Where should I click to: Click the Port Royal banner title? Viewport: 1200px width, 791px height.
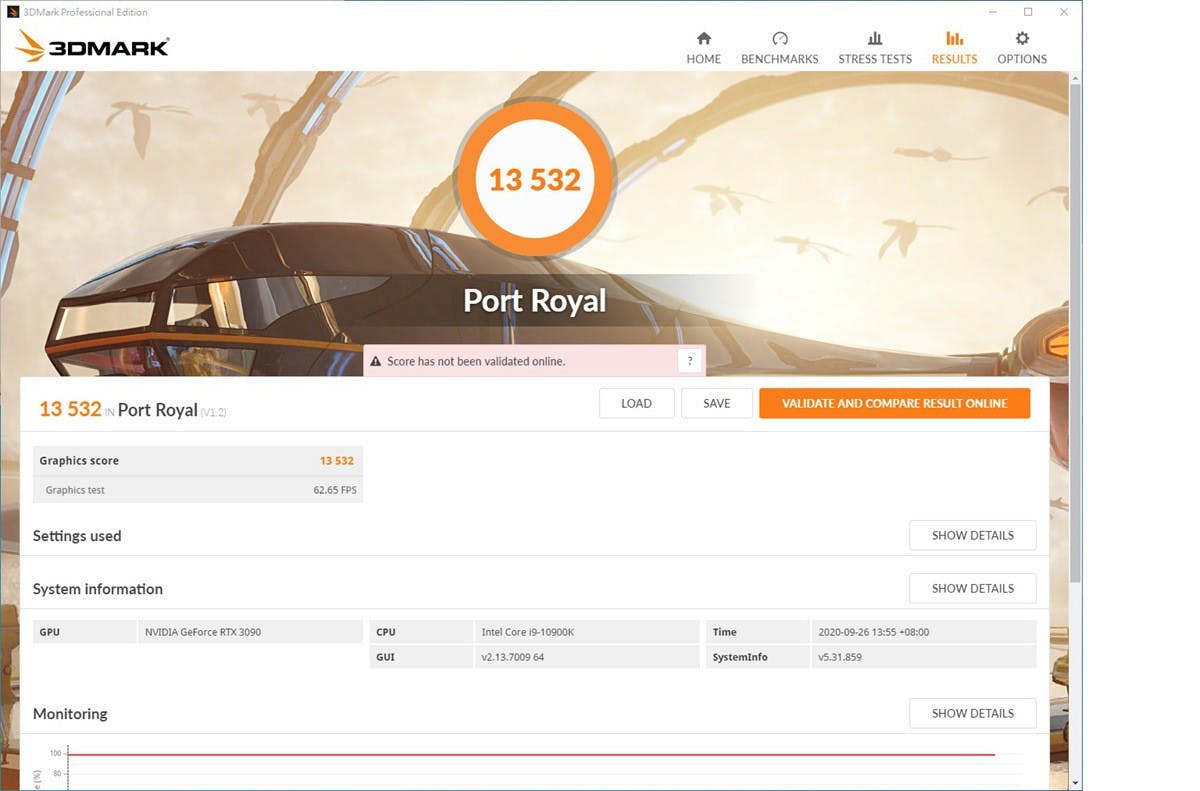(535, 301)
